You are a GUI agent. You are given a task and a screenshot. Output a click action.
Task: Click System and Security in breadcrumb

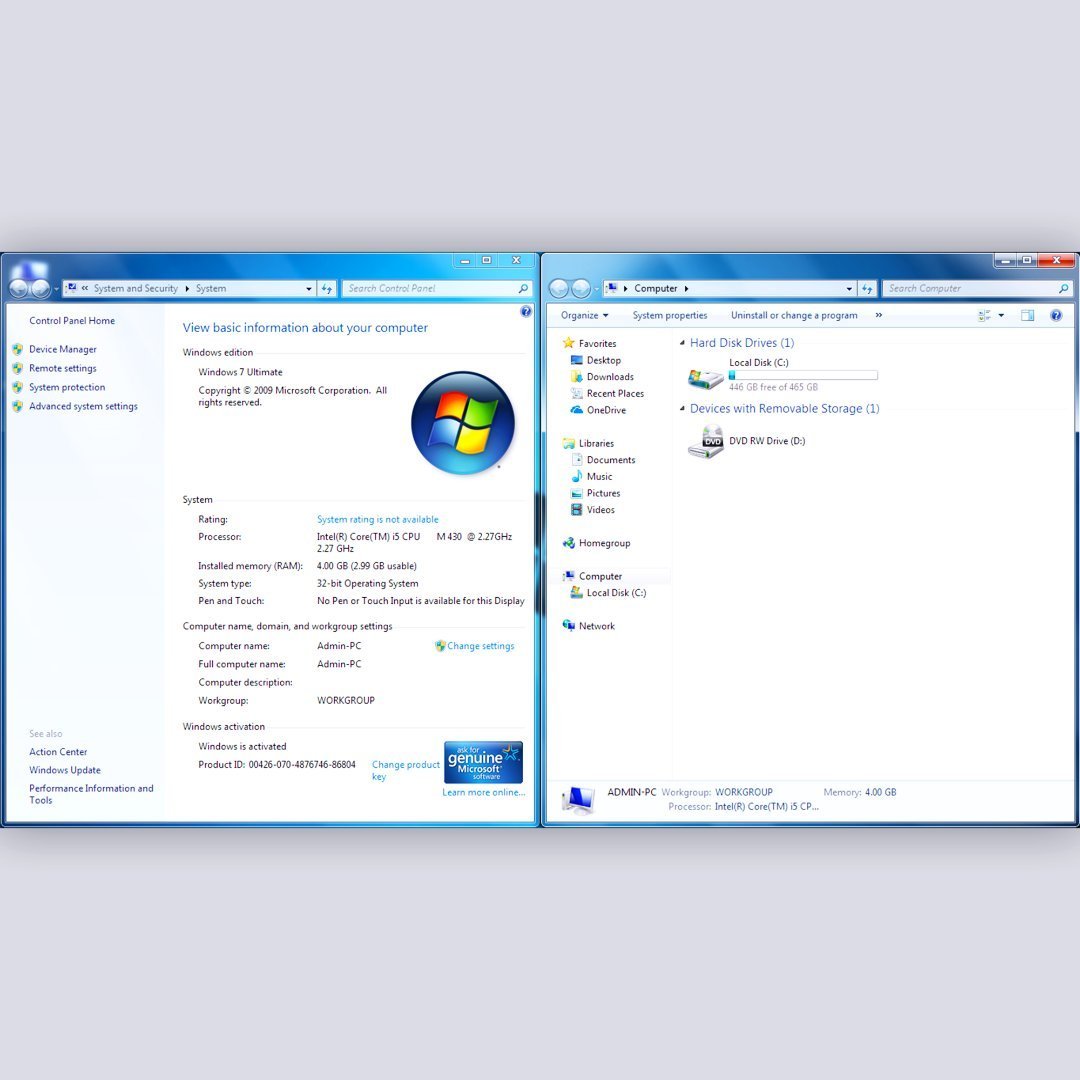tap(136, 289)
